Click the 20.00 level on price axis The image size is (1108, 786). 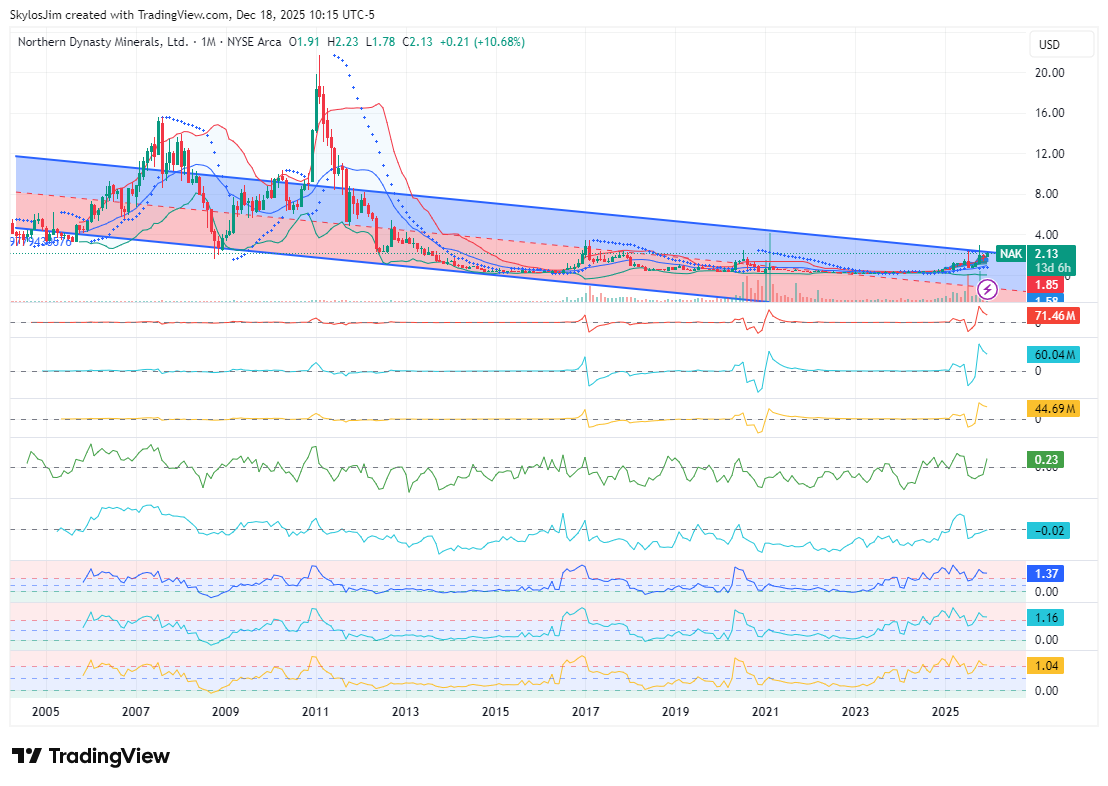[x=1050, y=73]
